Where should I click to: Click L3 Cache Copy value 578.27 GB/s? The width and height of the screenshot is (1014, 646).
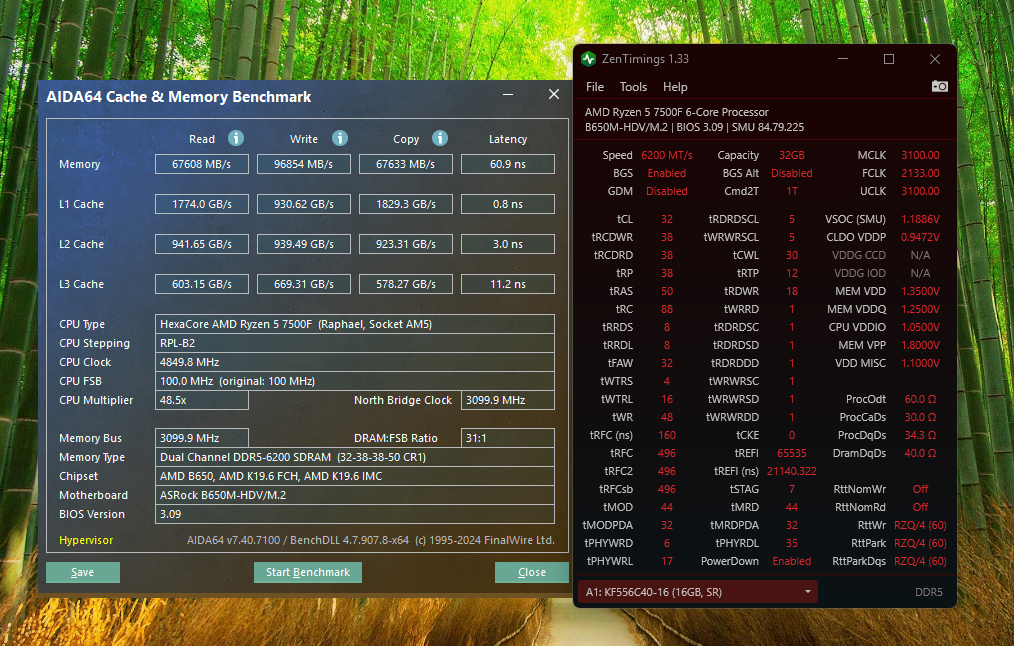coord(405,285)
